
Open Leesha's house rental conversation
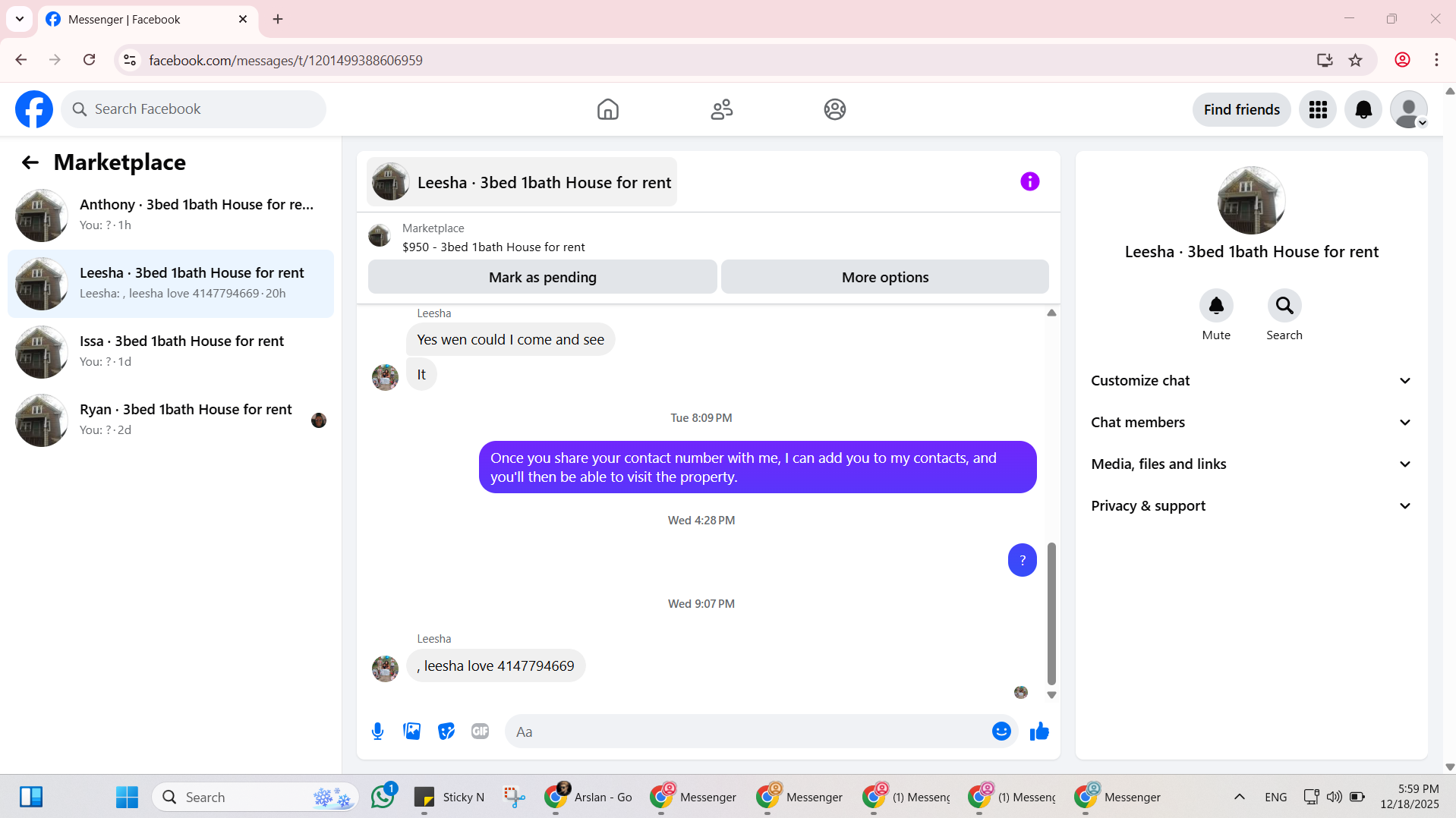[171, 284]
